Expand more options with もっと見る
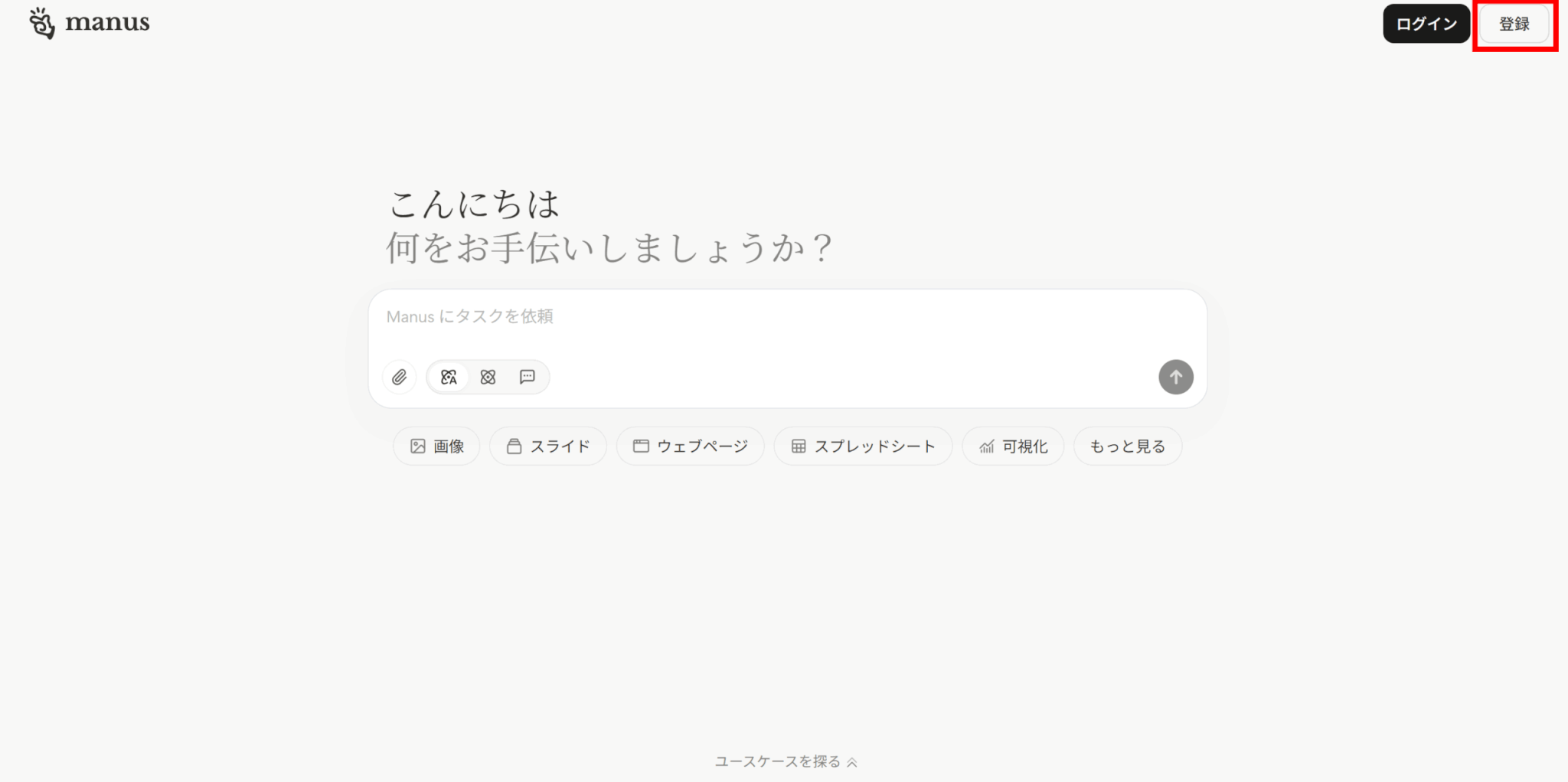The width and height of the screenshot is (1568, 782). click(1128, 446)
